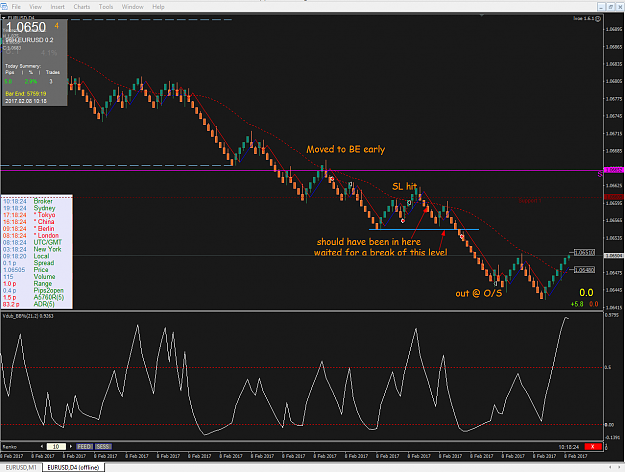Minimize the chart window via top-right minimize icon

(601, 7)
